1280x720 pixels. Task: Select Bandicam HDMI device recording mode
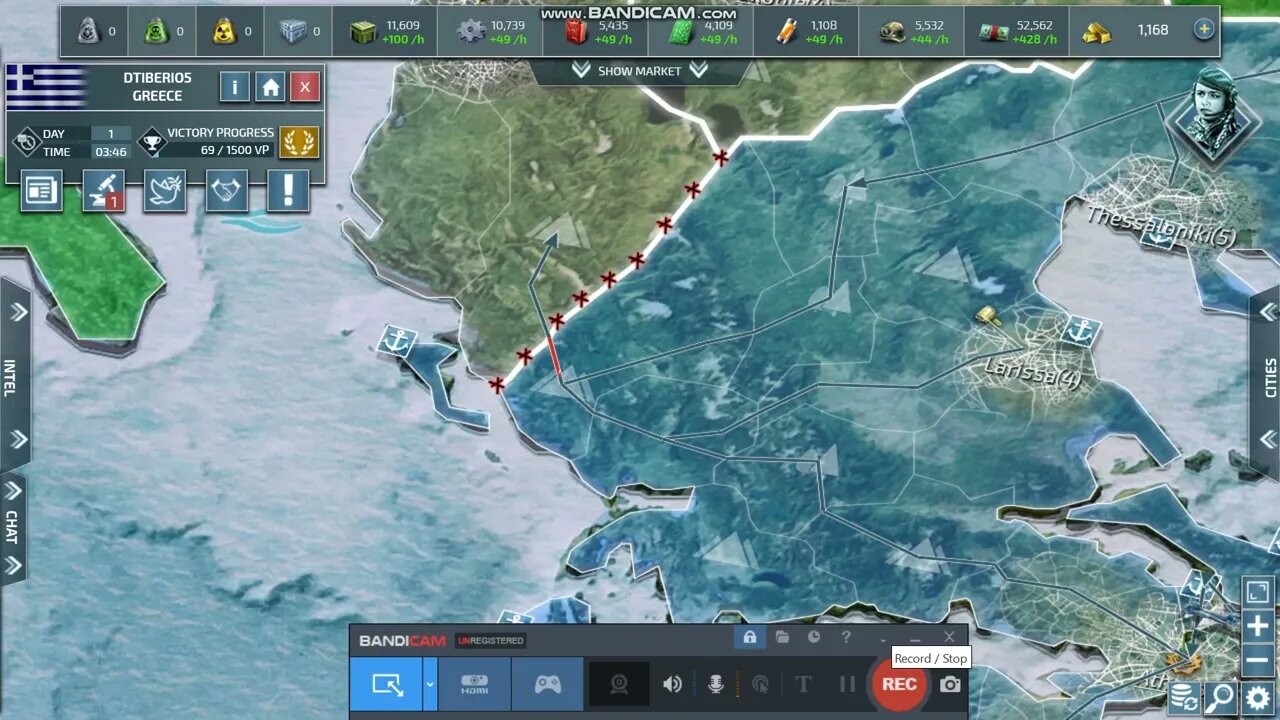[x=475, y=685]
